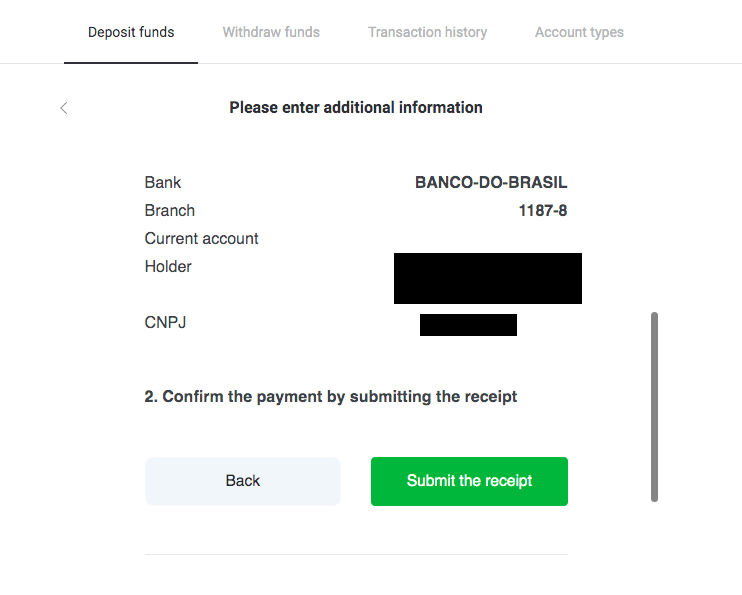742x595 pixels.
Task: Click the Branch field label
Action: click(170, 211)
